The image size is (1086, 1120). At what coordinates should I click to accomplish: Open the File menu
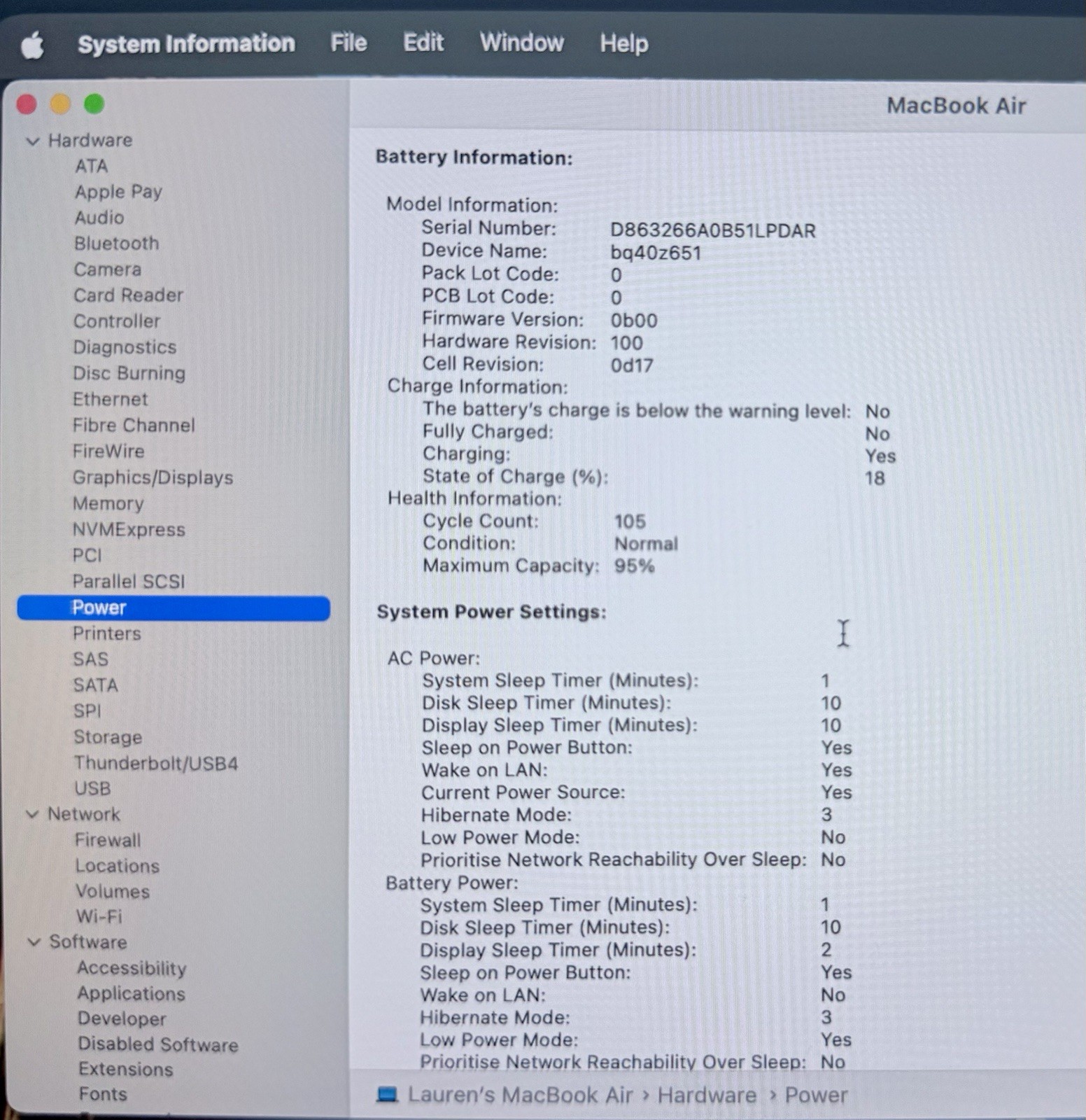coord(348,43)
